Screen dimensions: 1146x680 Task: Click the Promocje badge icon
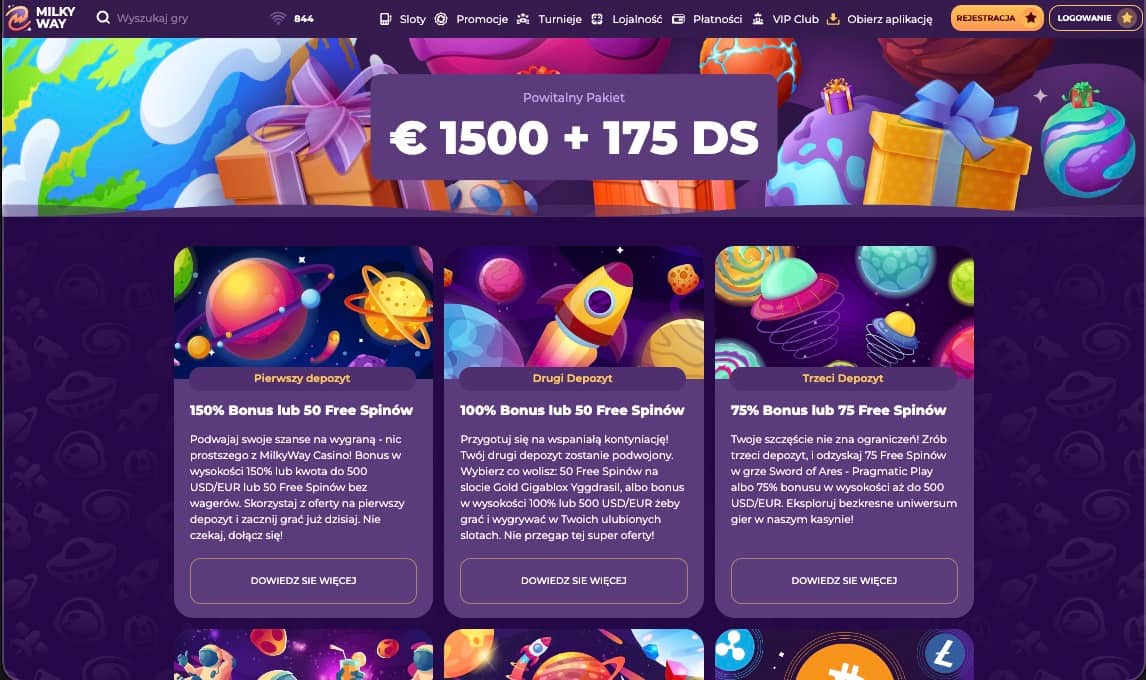point(441,19)
